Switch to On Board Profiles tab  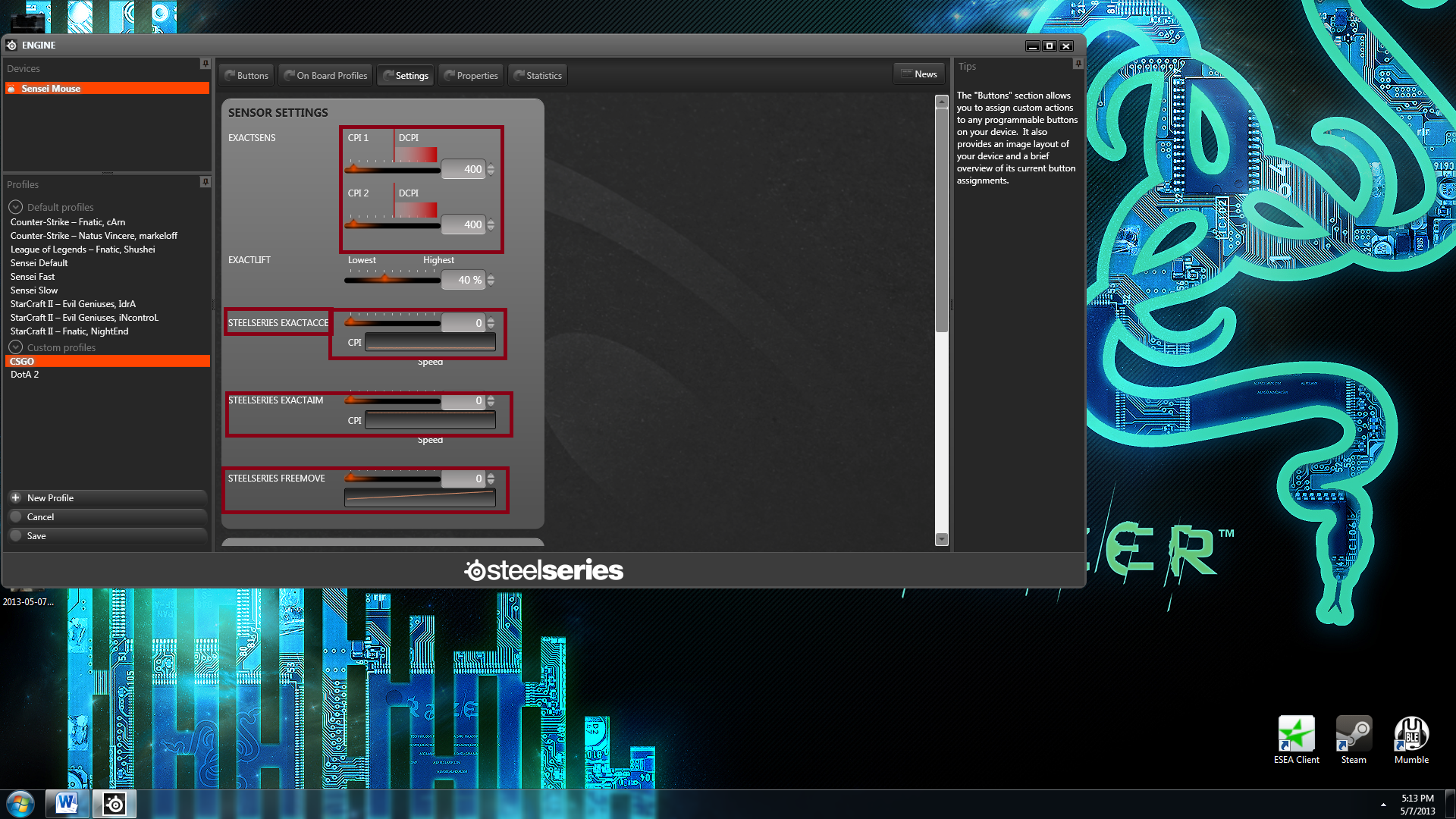(325, 76)
